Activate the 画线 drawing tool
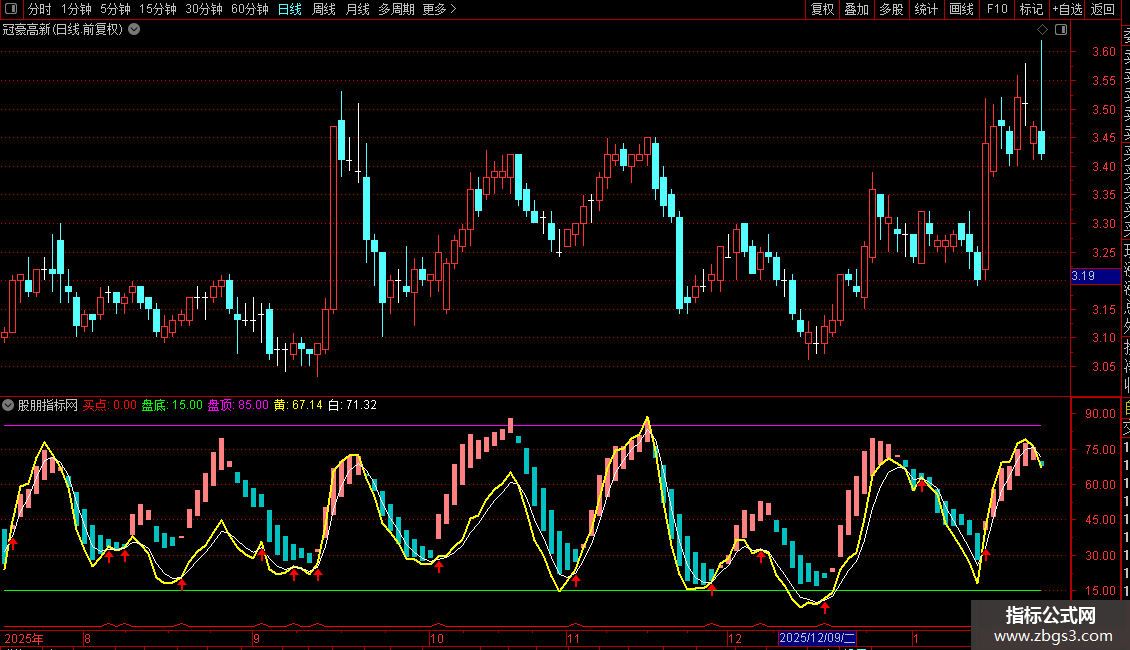The width and height of the screenshot is (1130, 650). pyautogui.click(x=961, y=9)
